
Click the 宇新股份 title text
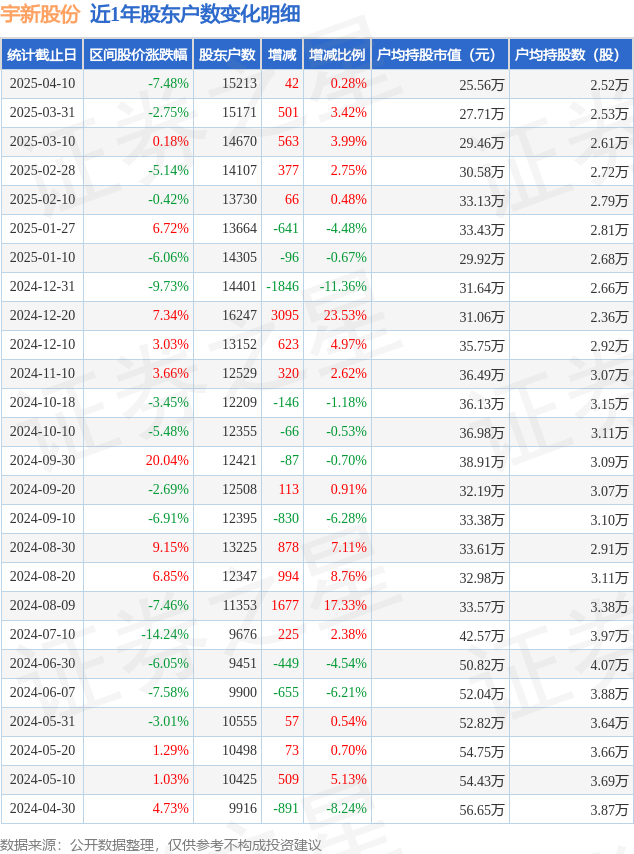coord(40,14)
